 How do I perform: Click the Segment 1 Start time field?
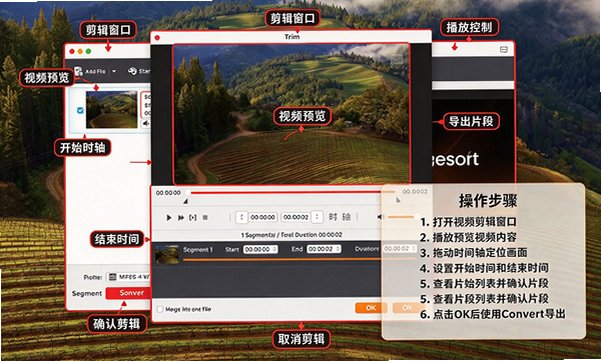click(261, 249)
